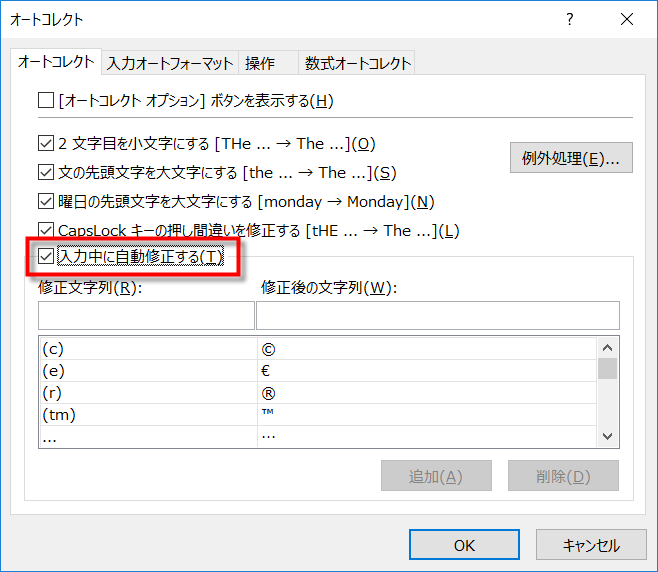Enable [オートコレクト オプション] ボタンを表示する checkbox
This screenshot has width=658, height=572.
[x=45, y=100]
